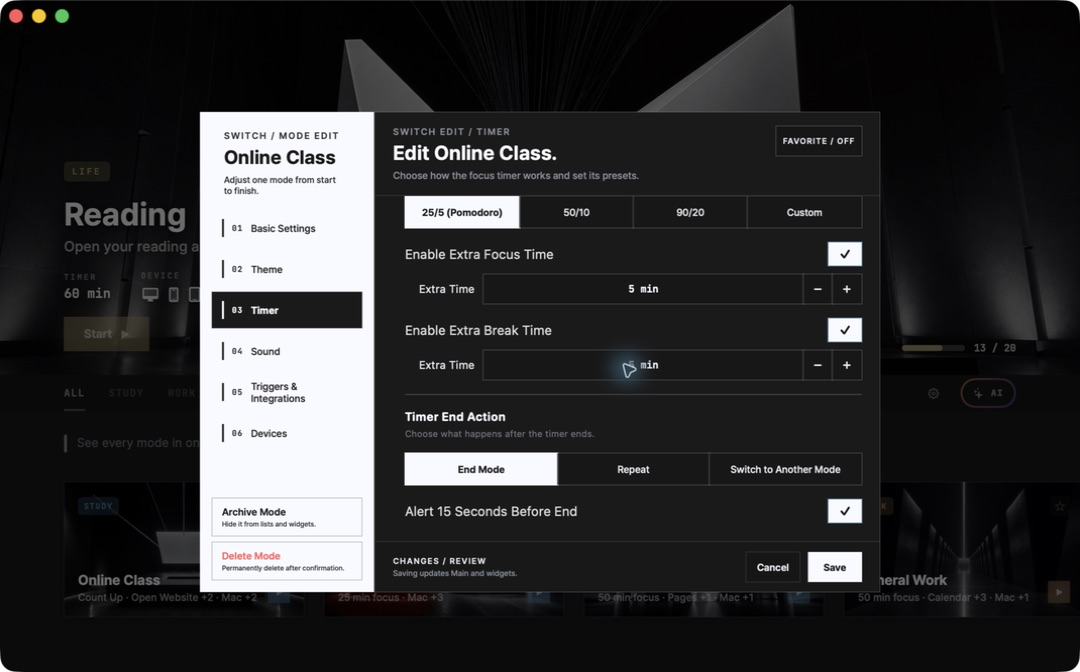This screenshot has width=1080, height=672.
Task: Choose Switch to Another Mode option
Action: (x=785, y=469)
